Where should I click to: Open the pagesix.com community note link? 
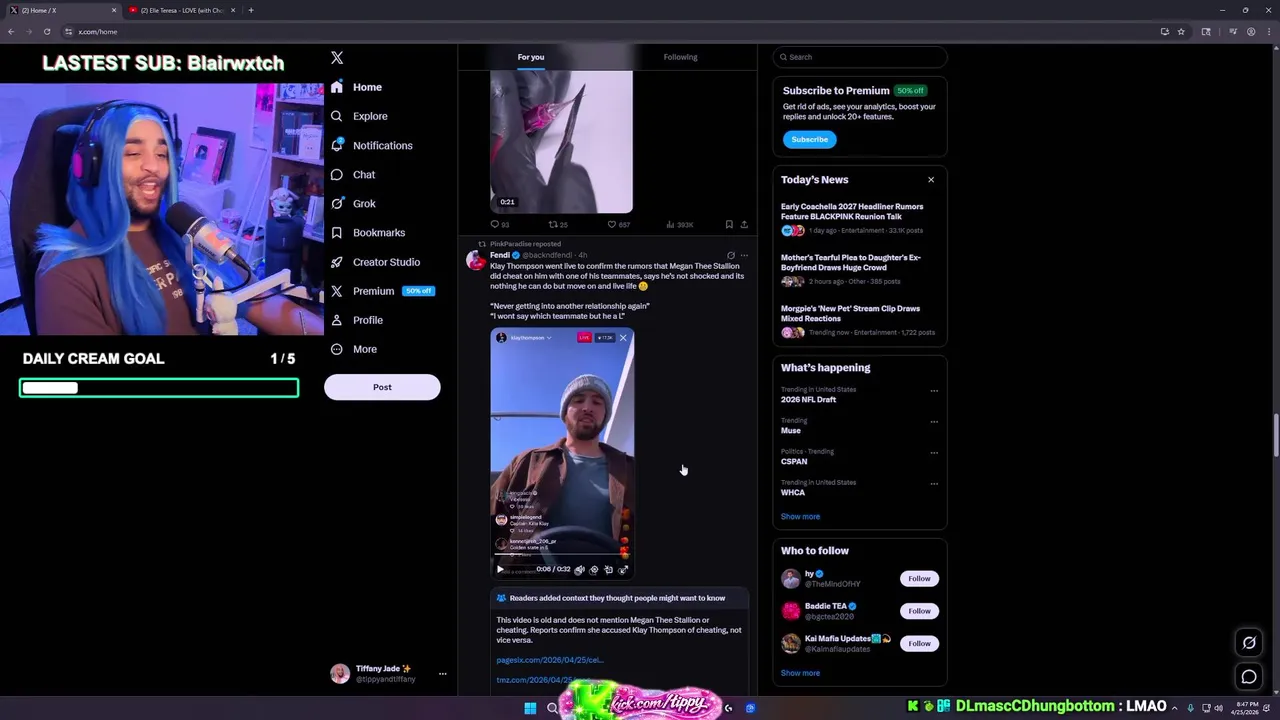(x=550, y=660)
